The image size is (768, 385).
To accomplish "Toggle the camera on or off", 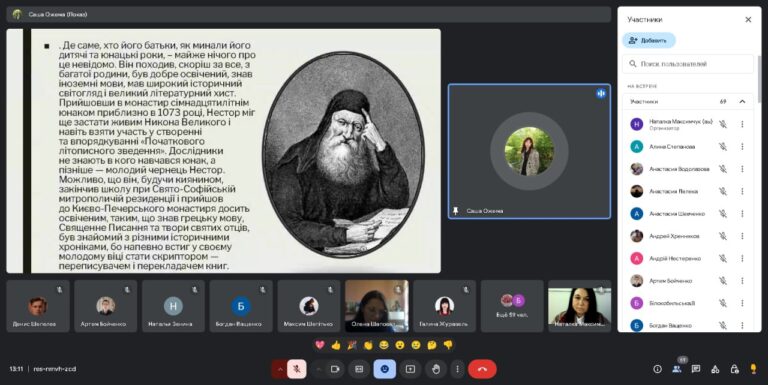I will coord(336,369).
